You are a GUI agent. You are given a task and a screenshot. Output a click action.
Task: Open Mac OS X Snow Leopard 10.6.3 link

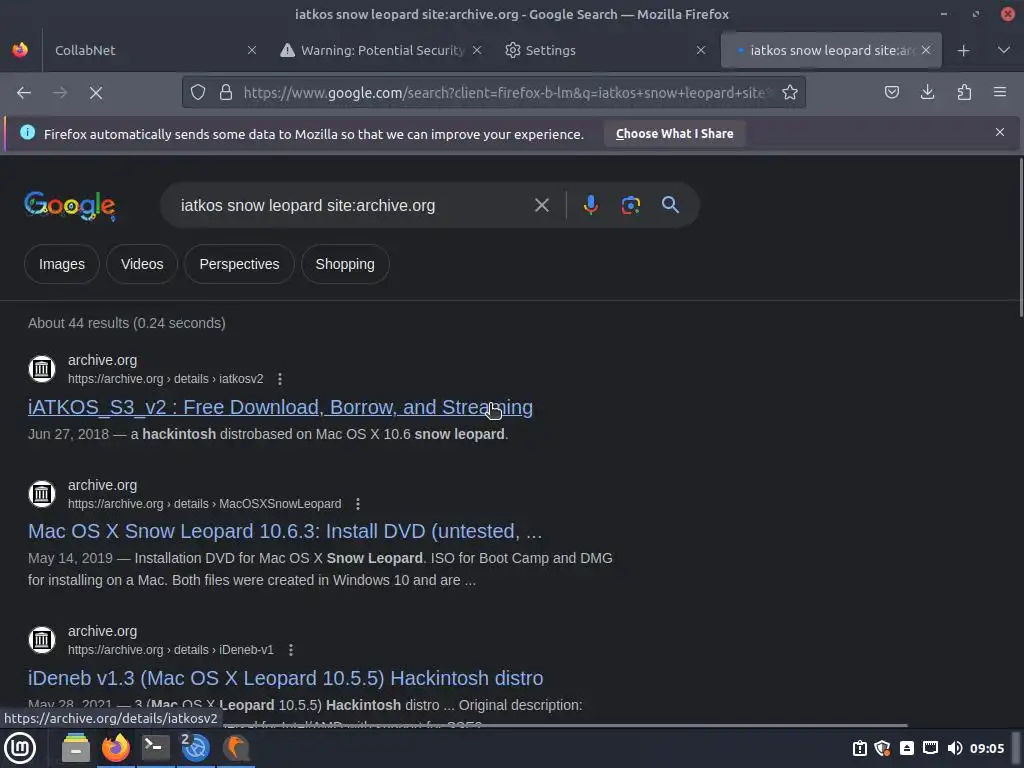pyautogui.click(x=285, y=531)
